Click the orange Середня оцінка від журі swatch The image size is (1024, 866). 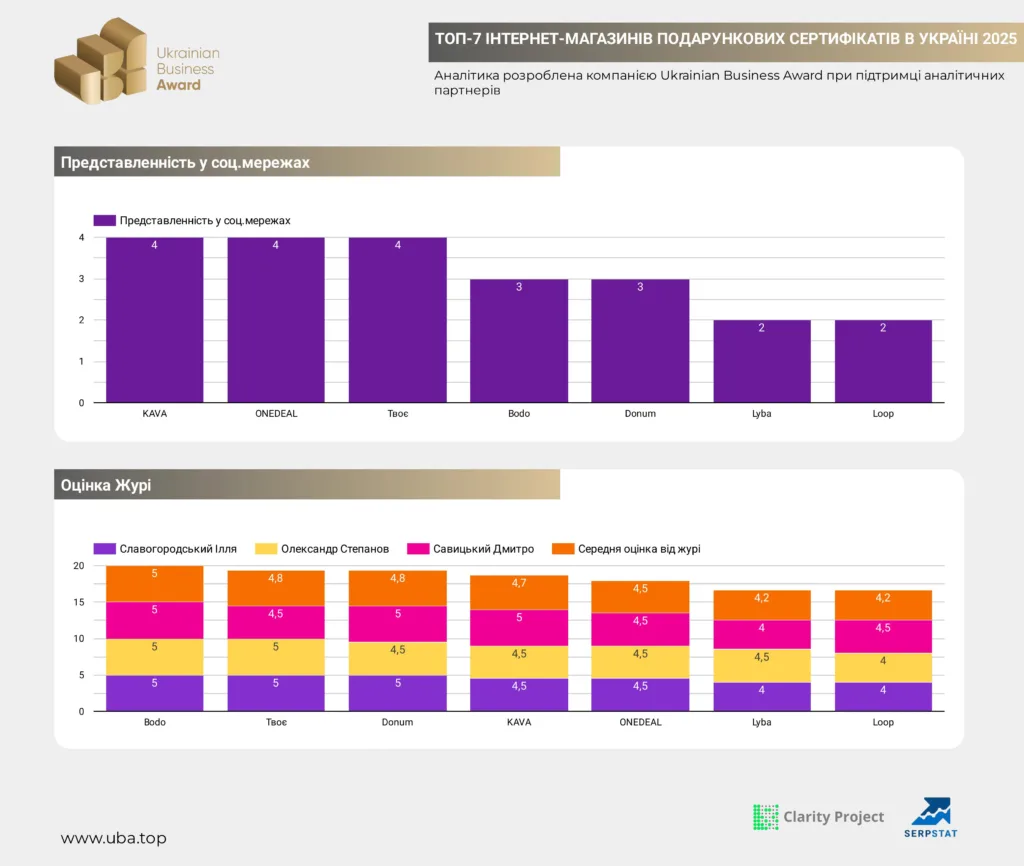pyautogui.click(x=563, y=549)
